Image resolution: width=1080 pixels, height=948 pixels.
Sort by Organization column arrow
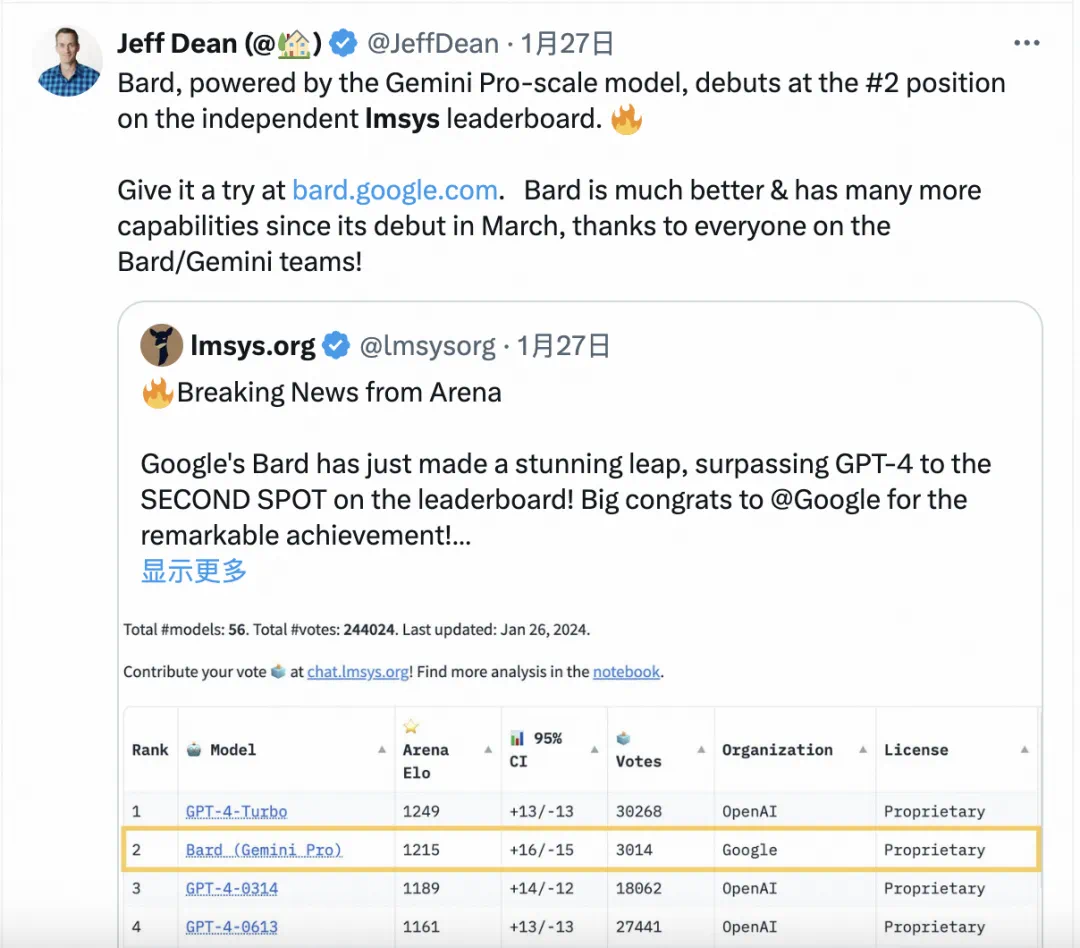click(861, 750)
